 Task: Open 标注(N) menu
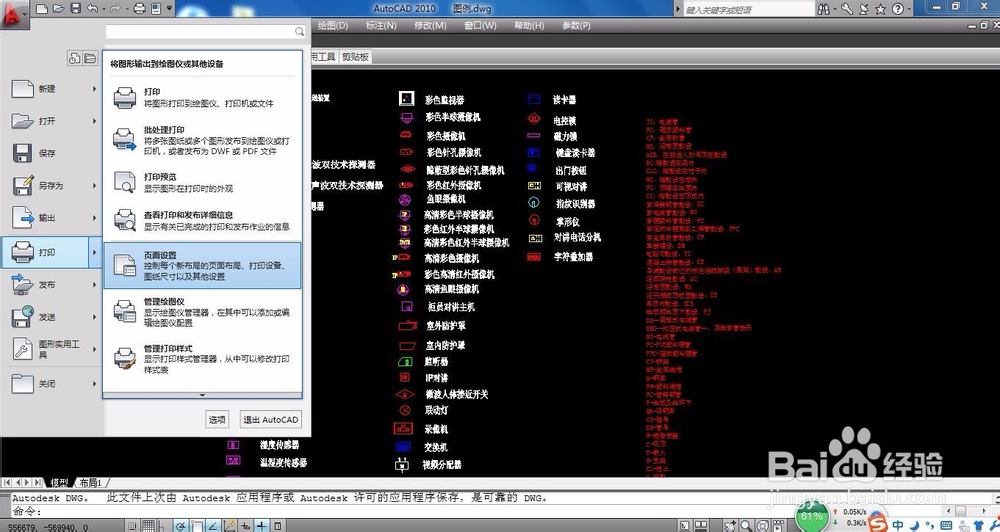coord(381,26)
